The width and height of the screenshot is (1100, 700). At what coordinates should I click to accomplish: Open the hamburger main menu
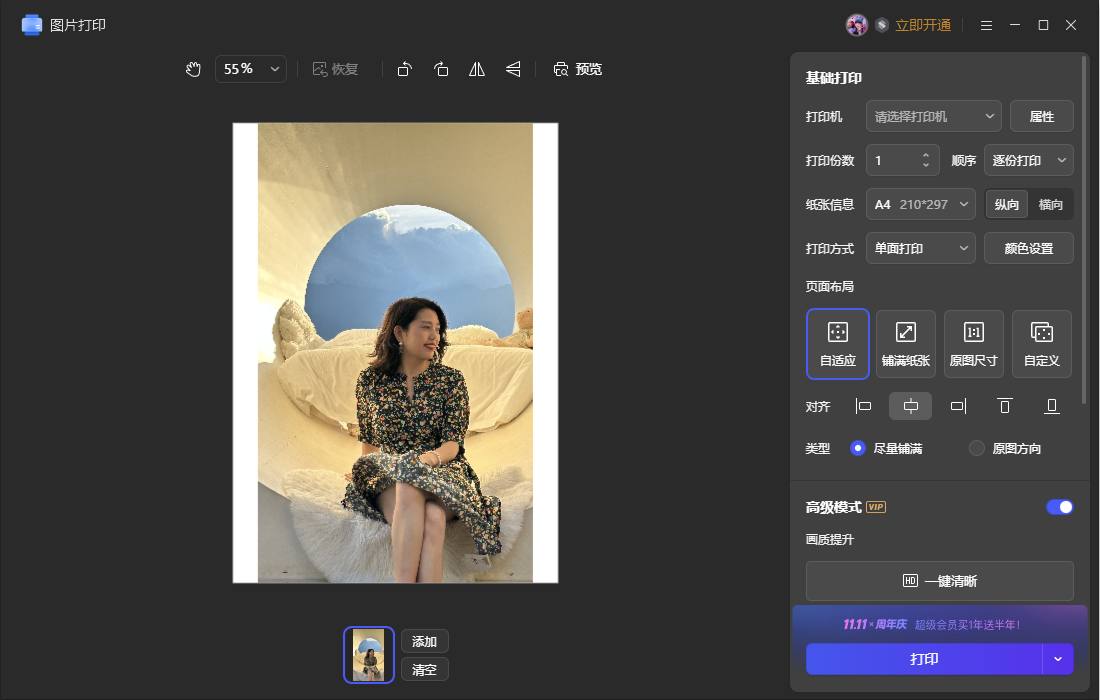pyautogui.click(x=986, y=25)
